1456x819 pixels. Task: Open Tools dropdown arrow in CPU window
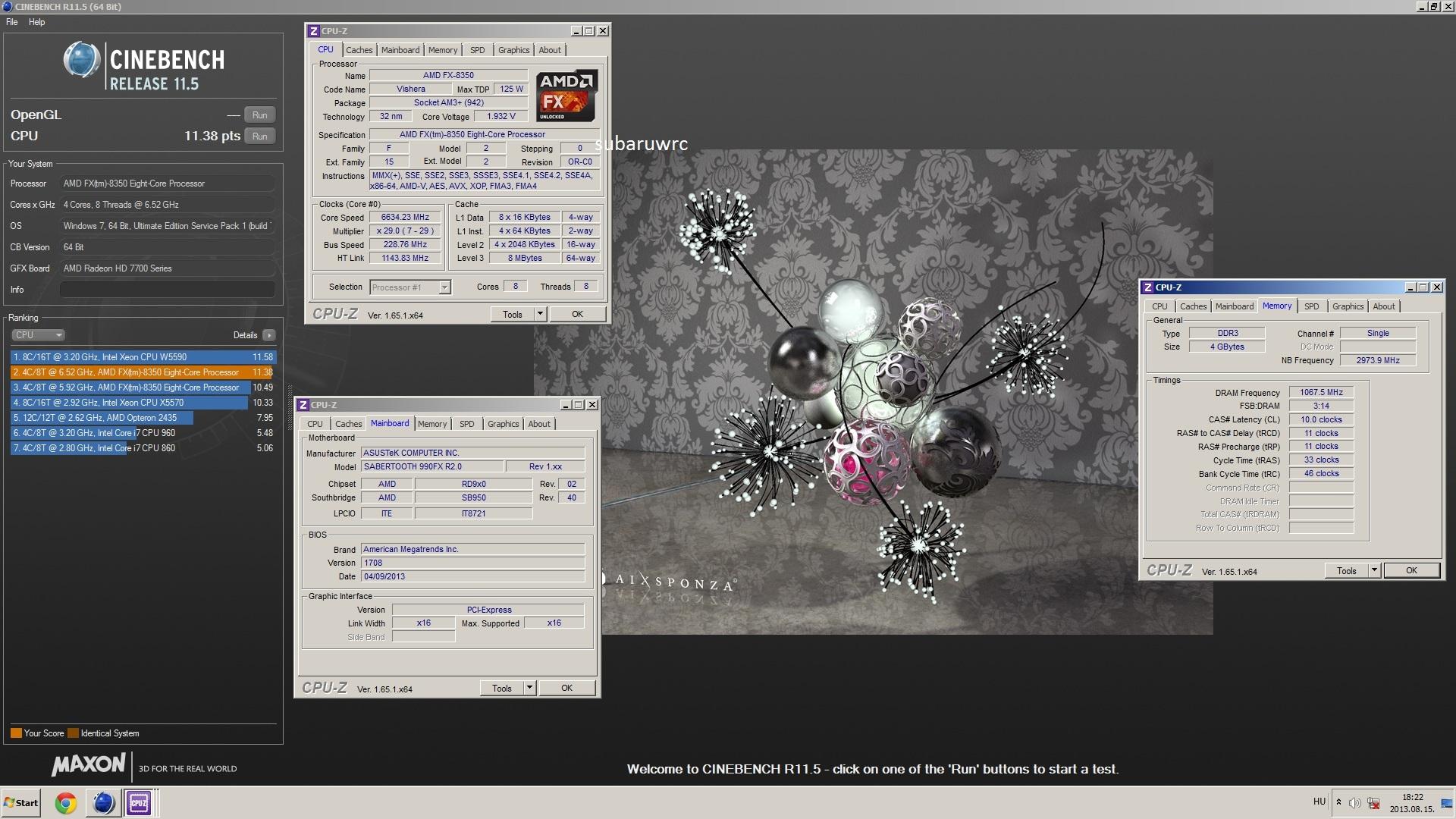click(x=540, y=315)
